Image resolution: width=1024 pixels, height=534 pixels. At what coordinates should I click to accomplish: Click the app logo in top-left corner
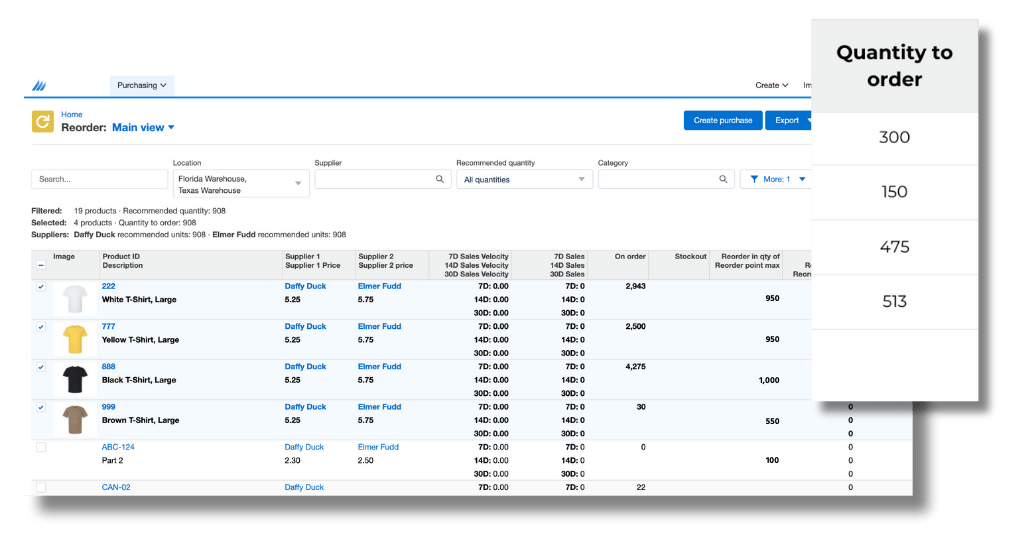pyautogui.click(x=39, y=86)
